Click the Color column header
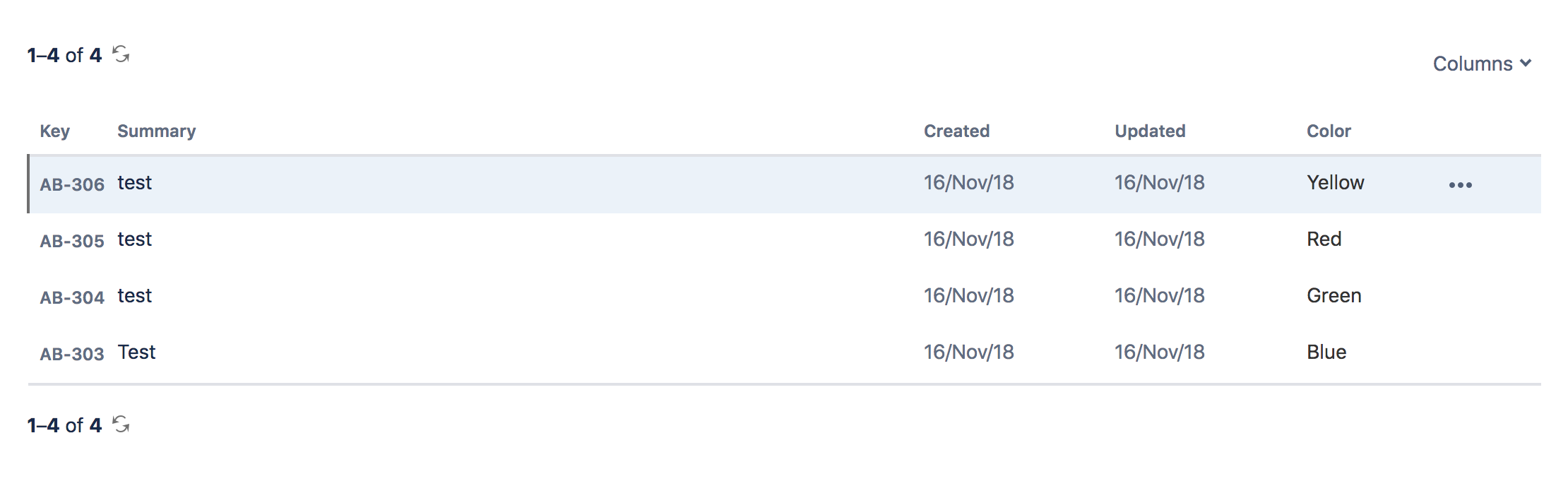This screenshot has height=486, width=1568. click(x=1329, y=131)
